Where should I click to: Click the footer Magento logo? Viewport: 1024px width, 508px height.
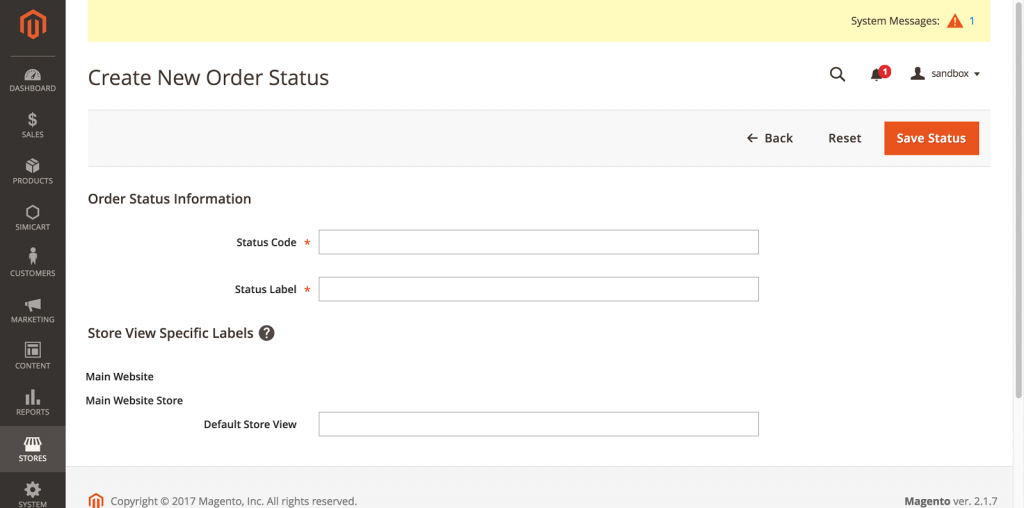point(96,501)
